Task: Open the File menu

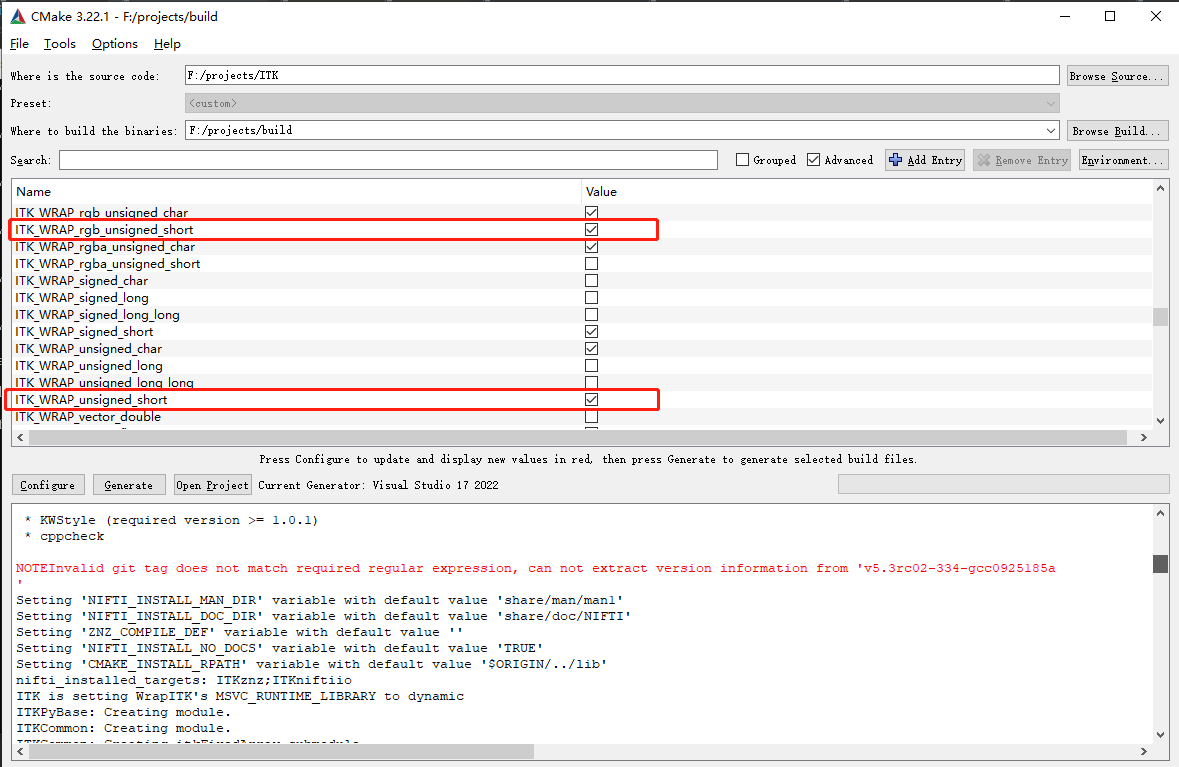Action: pyautogui.click(x=19, y=43)
